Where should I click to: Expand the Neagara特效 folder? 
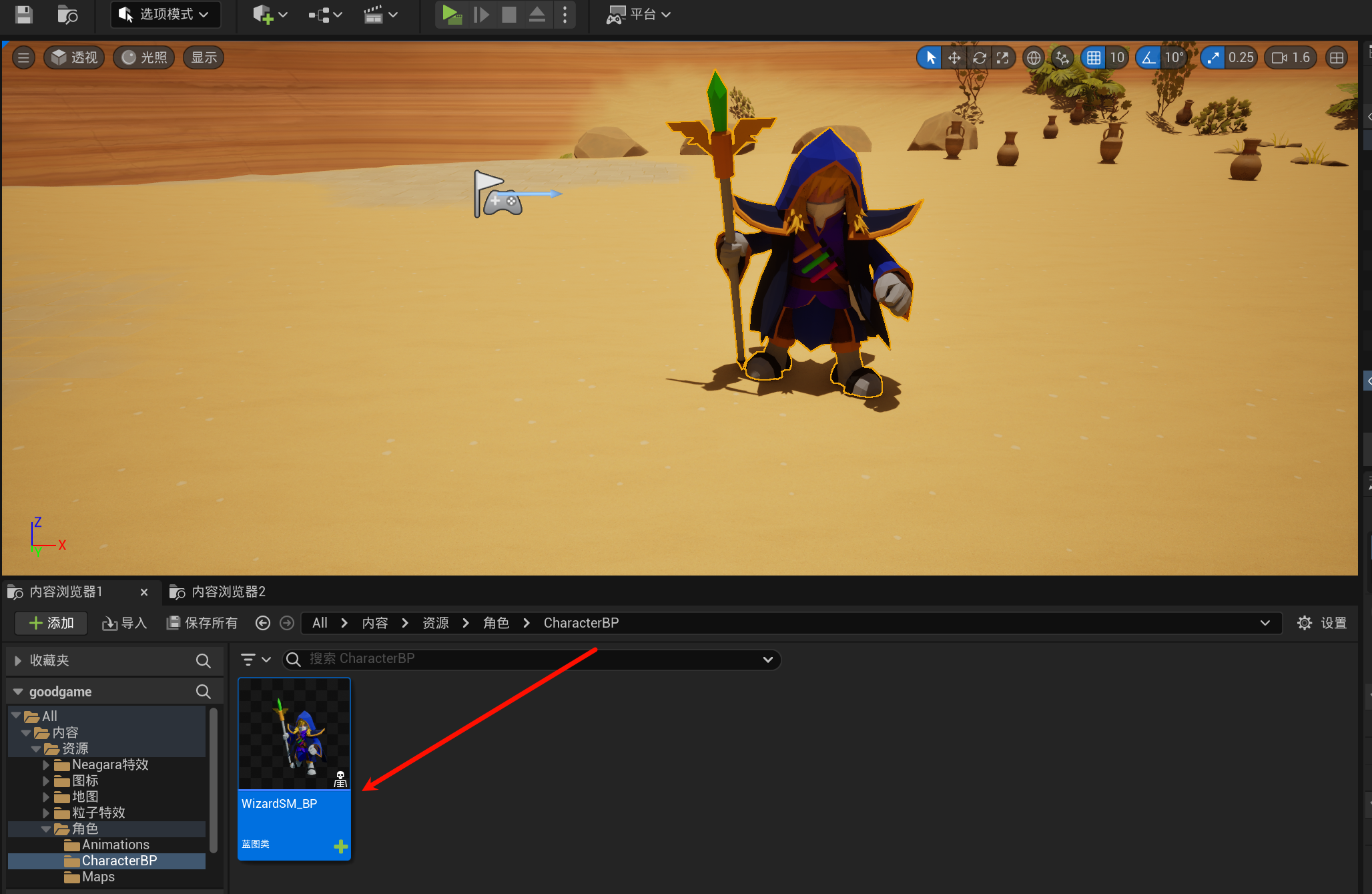point(46,764)
